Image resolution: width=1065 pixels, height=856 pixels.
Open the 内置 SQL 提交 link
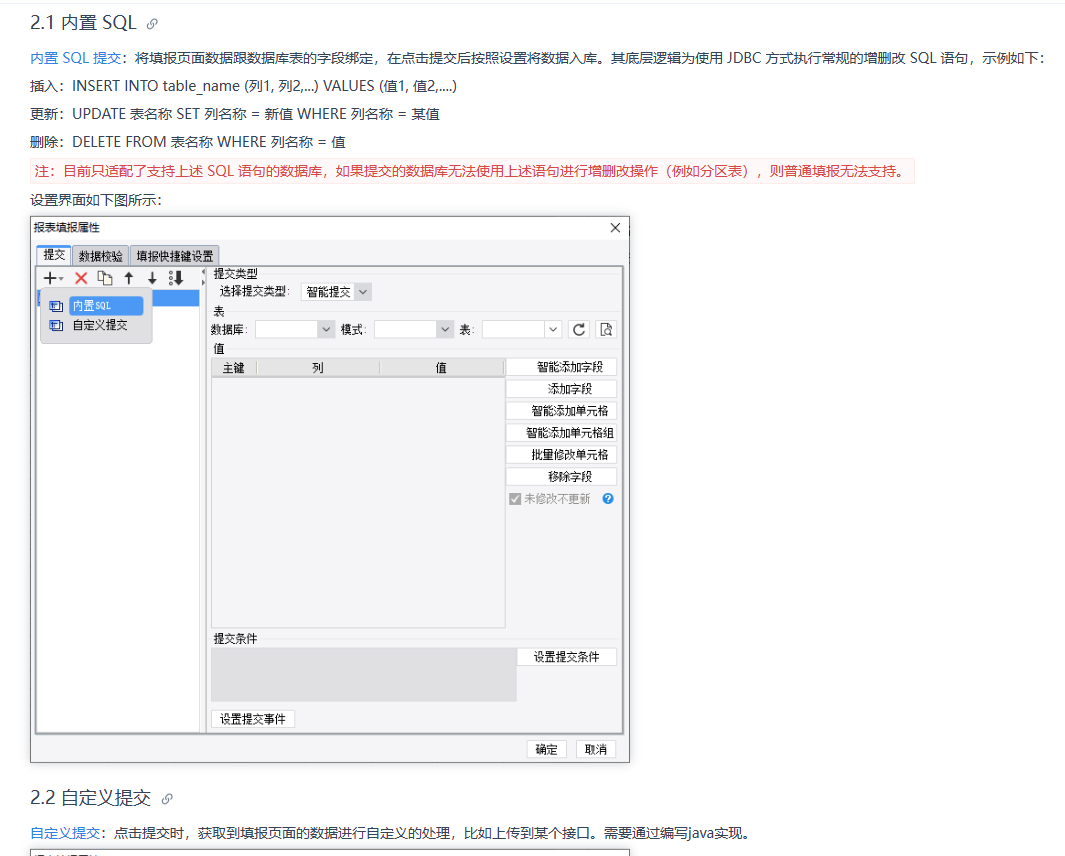click(x=75, y=58)
